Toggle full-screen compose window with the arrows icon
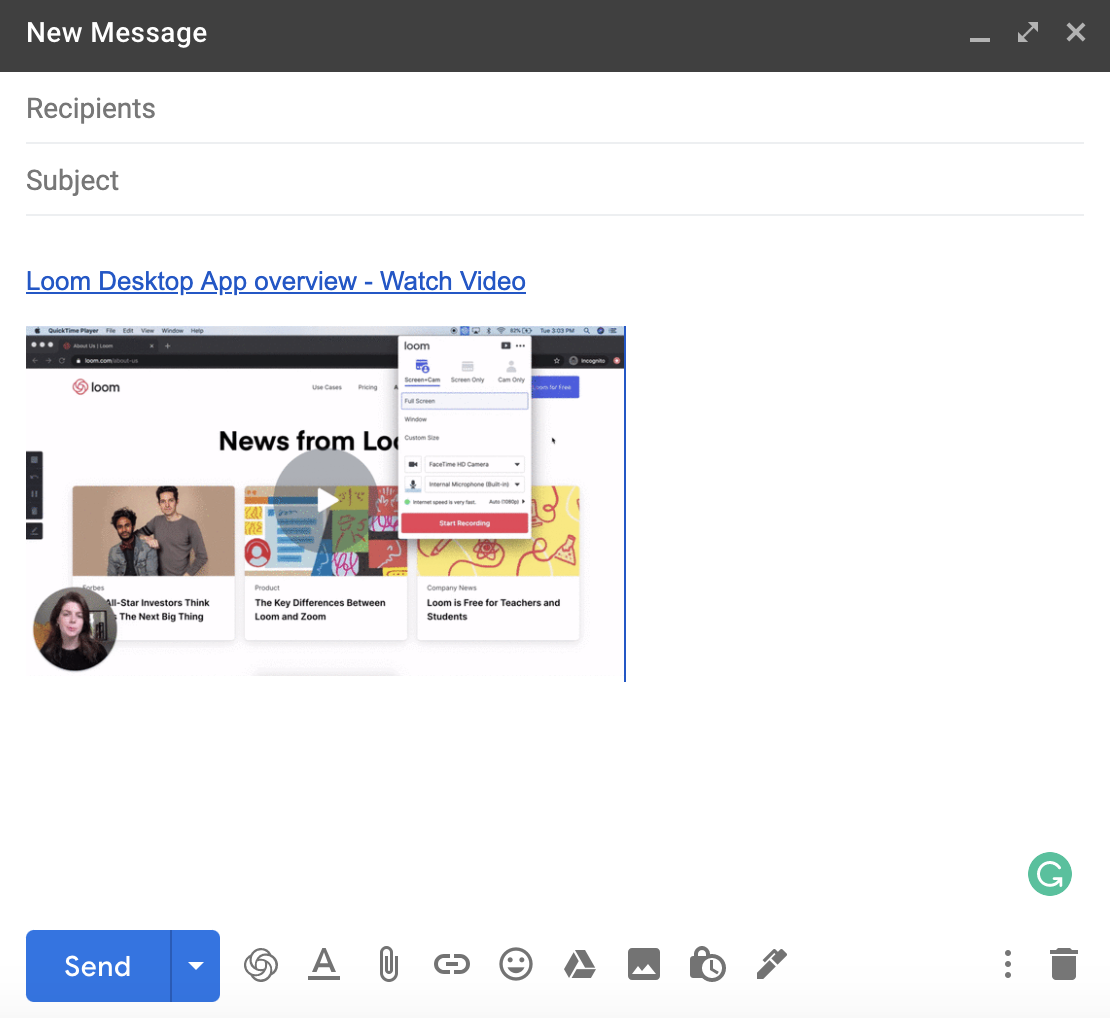1110x1018 pixels. pos(1027,33)
